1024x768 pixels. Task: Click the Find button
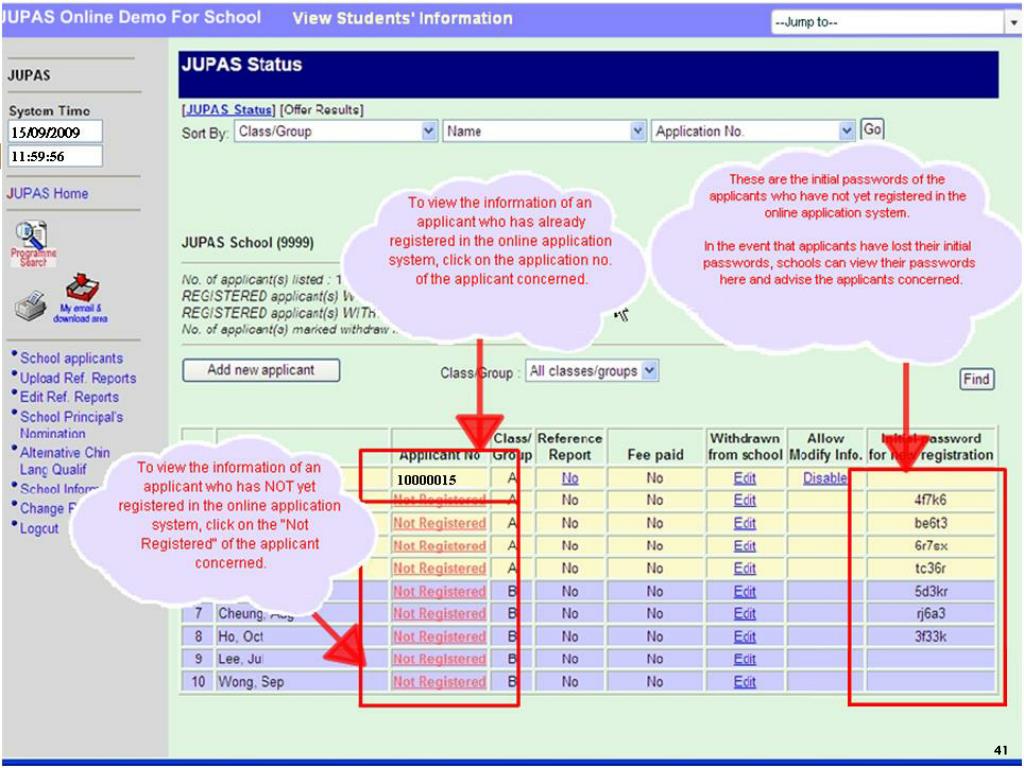point(976,379)
